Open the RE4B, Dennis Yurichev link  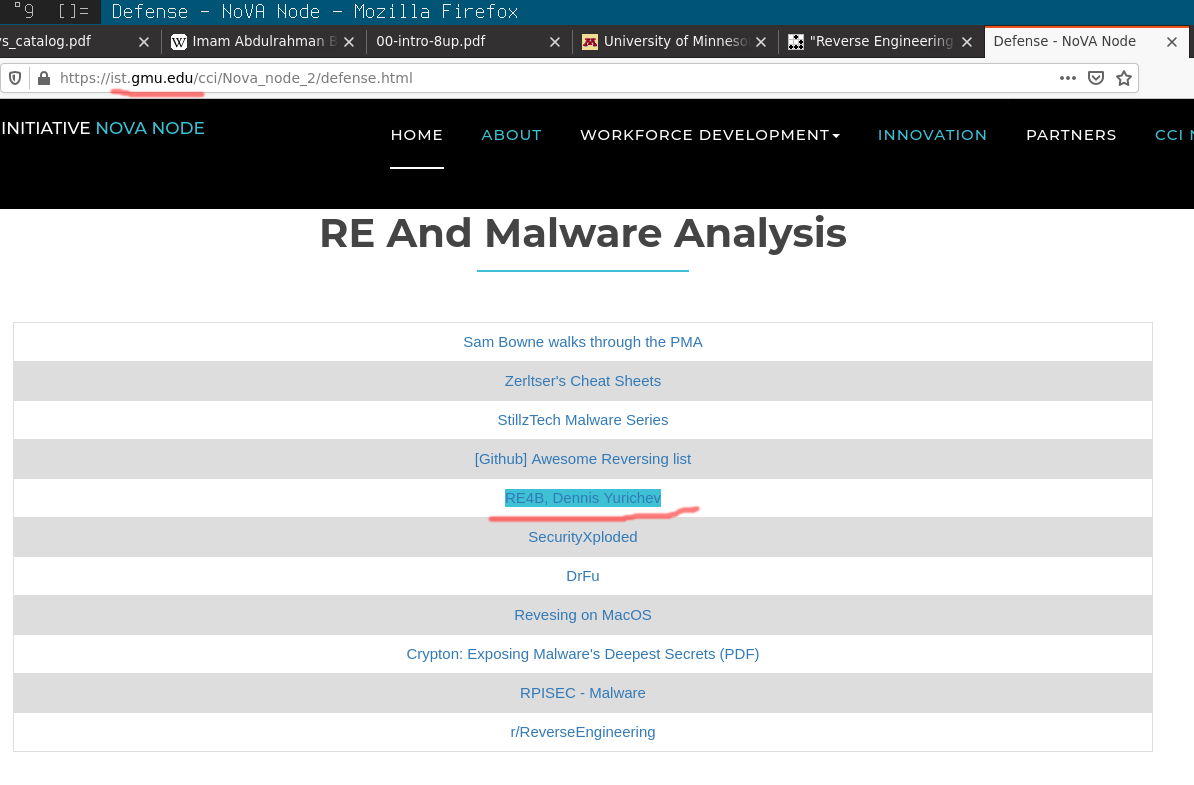(583, 498)
